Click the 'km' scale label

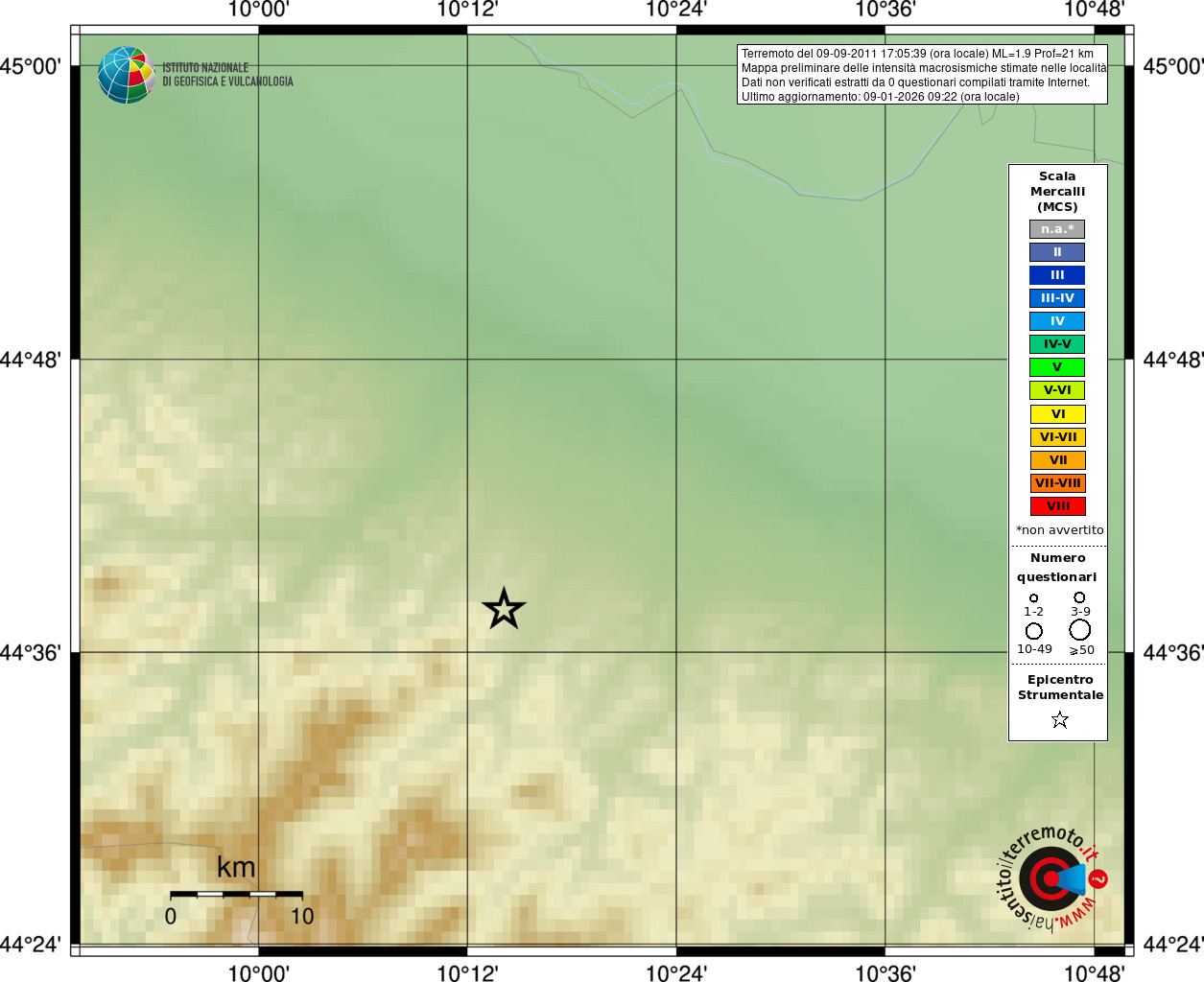coord(236,868)
